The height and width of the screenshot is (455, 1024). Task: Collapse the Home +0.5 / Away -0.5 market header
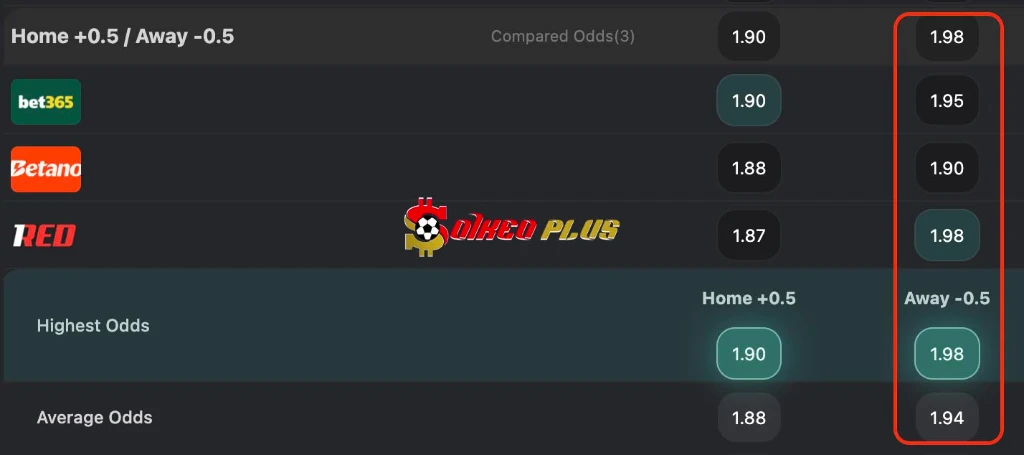123,37
